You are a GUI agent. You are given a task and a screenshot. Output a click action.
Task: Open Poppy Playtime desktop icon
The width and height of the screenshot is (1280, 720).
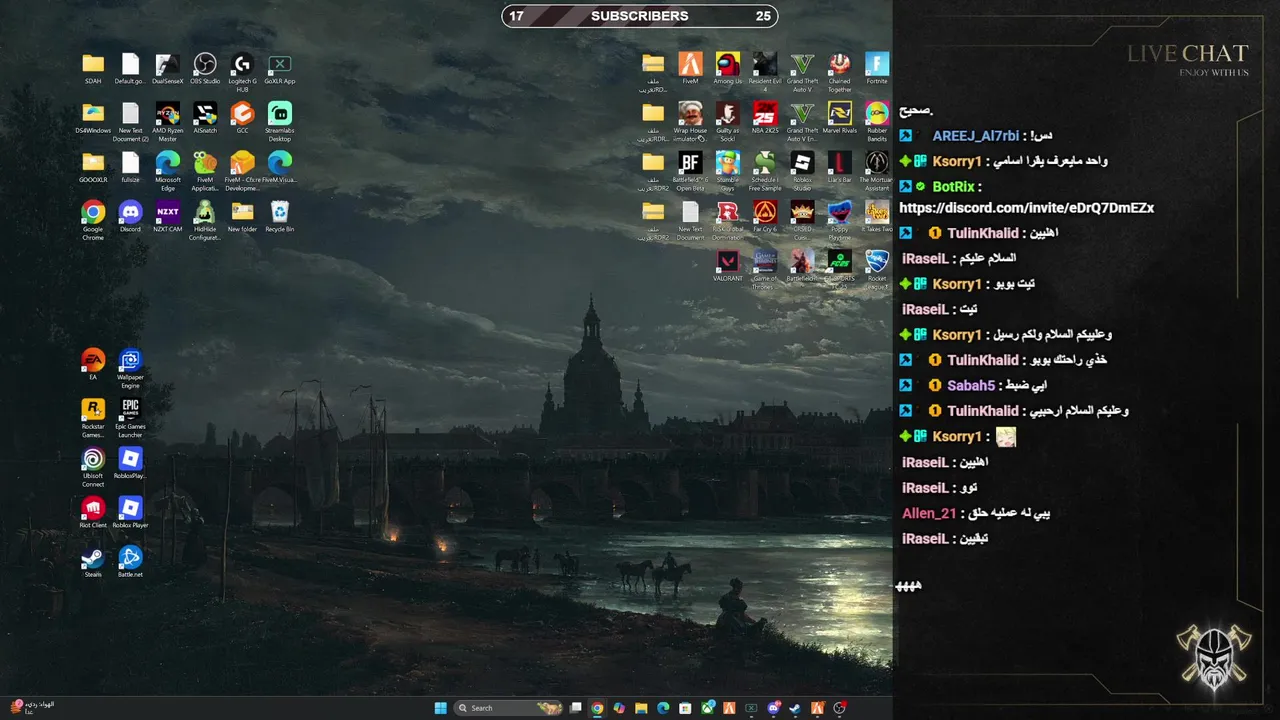840,219
